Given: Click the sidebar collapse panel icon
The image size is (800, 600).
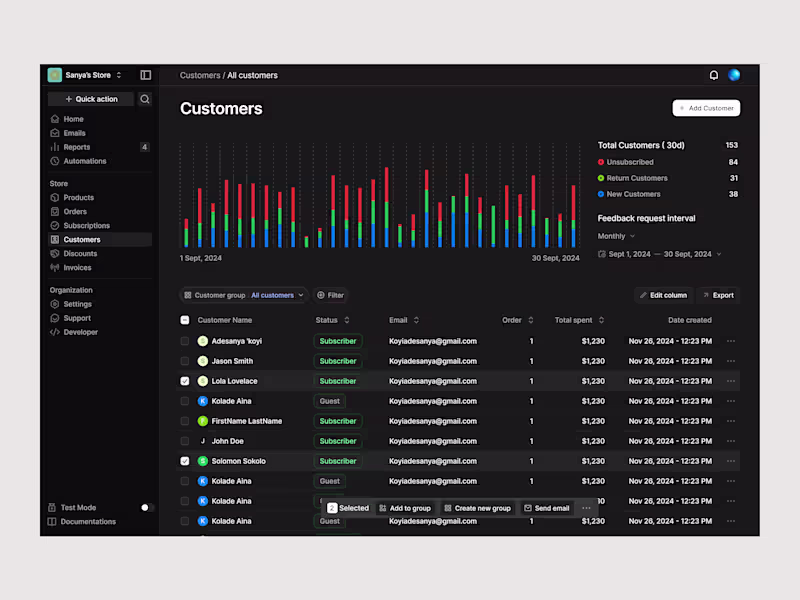Looking at the screenshot, I should pyautogui.click(x=145, y=75).
